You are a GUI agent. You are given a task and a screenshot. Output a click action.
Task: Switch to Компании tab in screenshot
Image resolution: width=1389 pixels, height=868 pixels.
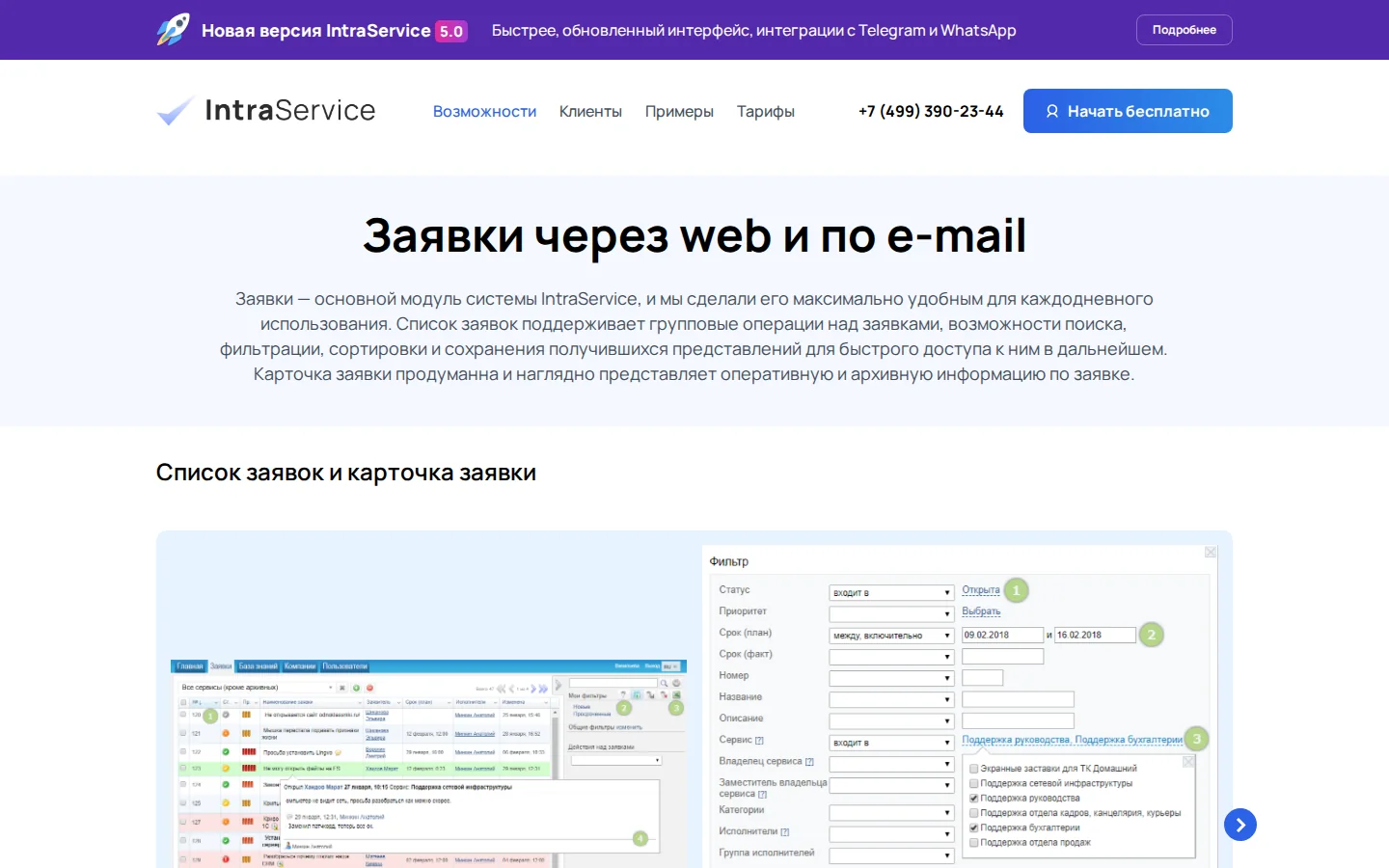(x=300, y=666)
